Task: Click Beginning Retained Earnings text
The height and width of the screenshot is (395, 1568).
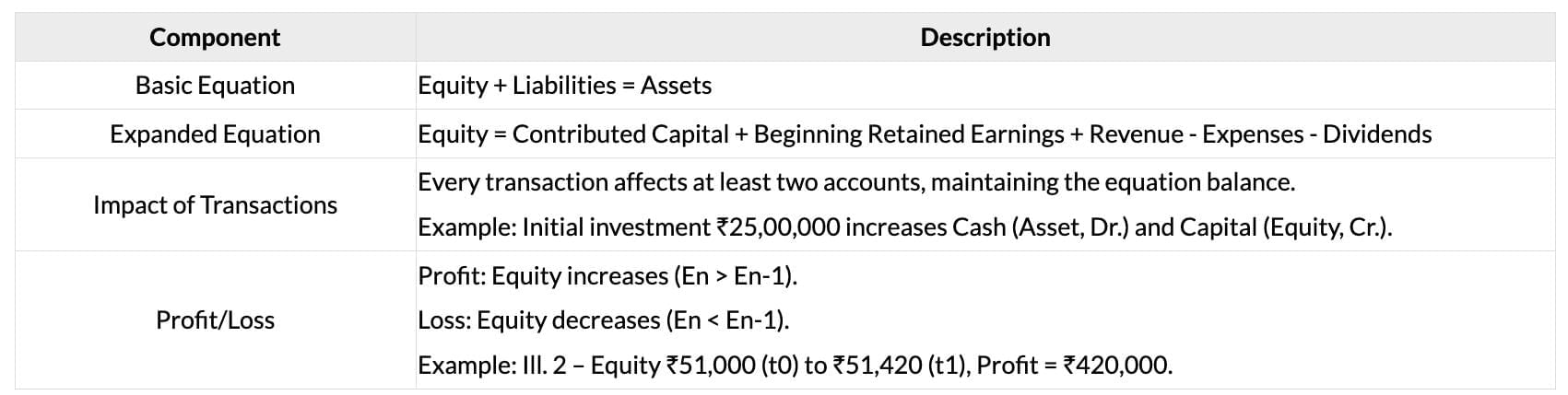Action: pyautogui.click(x=908, y=134)
